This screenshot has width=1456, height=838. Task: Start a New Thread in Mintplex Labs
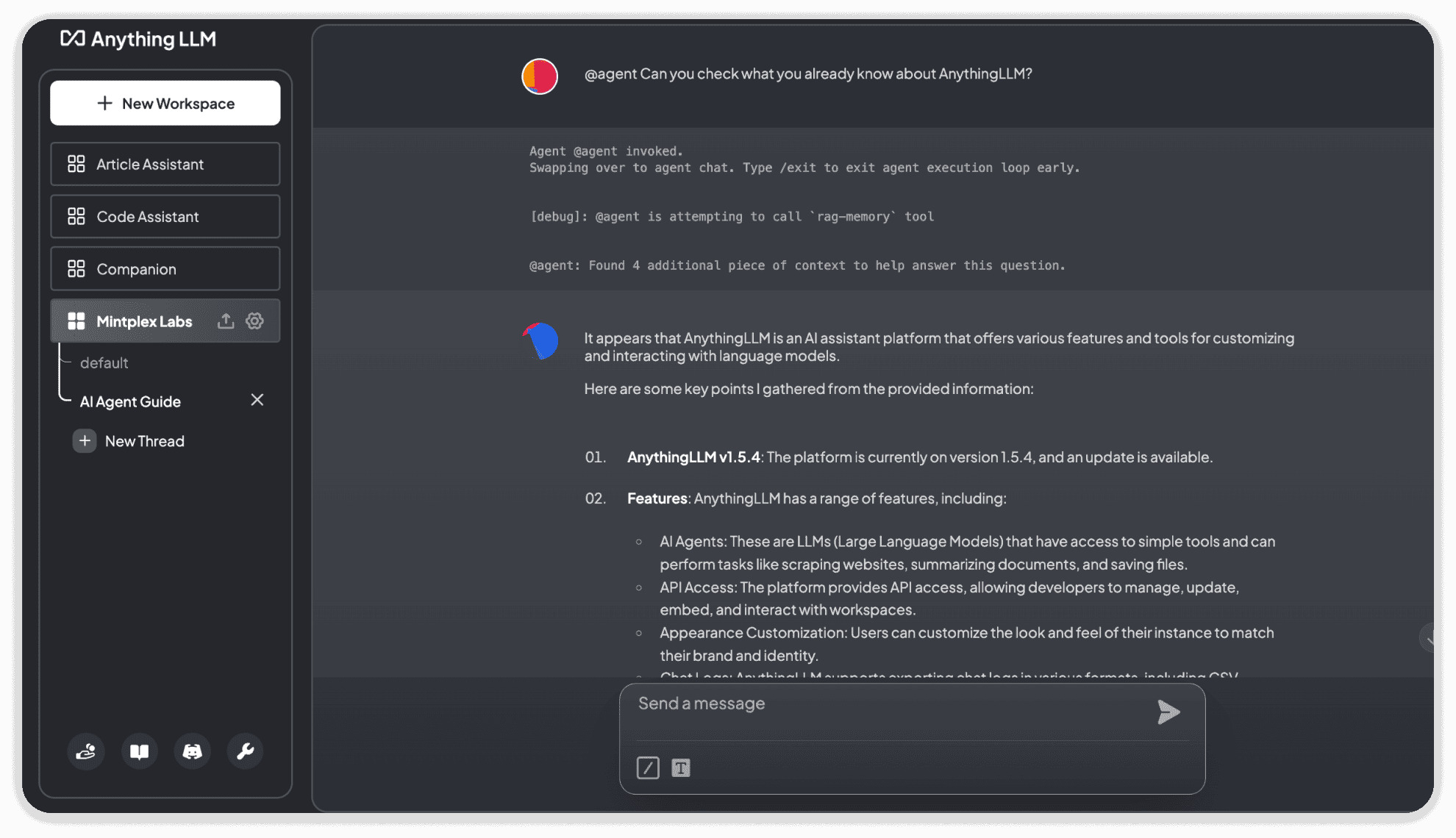coord(144,440)
